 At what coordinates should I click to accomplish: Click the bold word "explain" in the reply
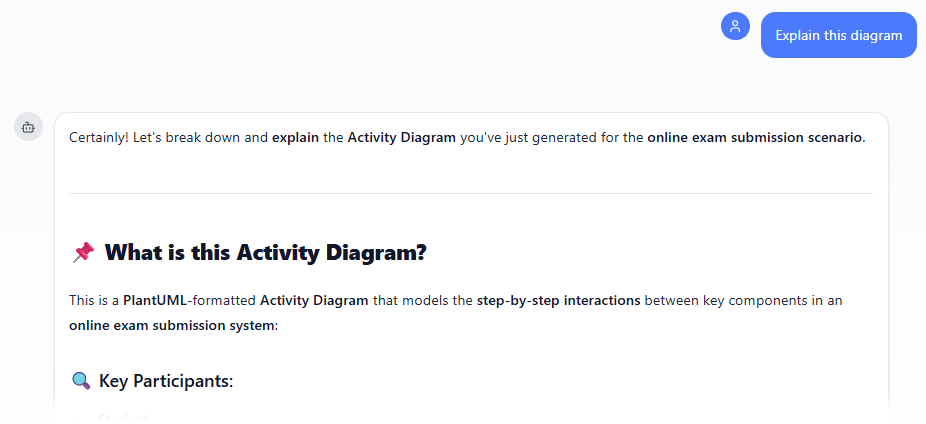[295, 137]
